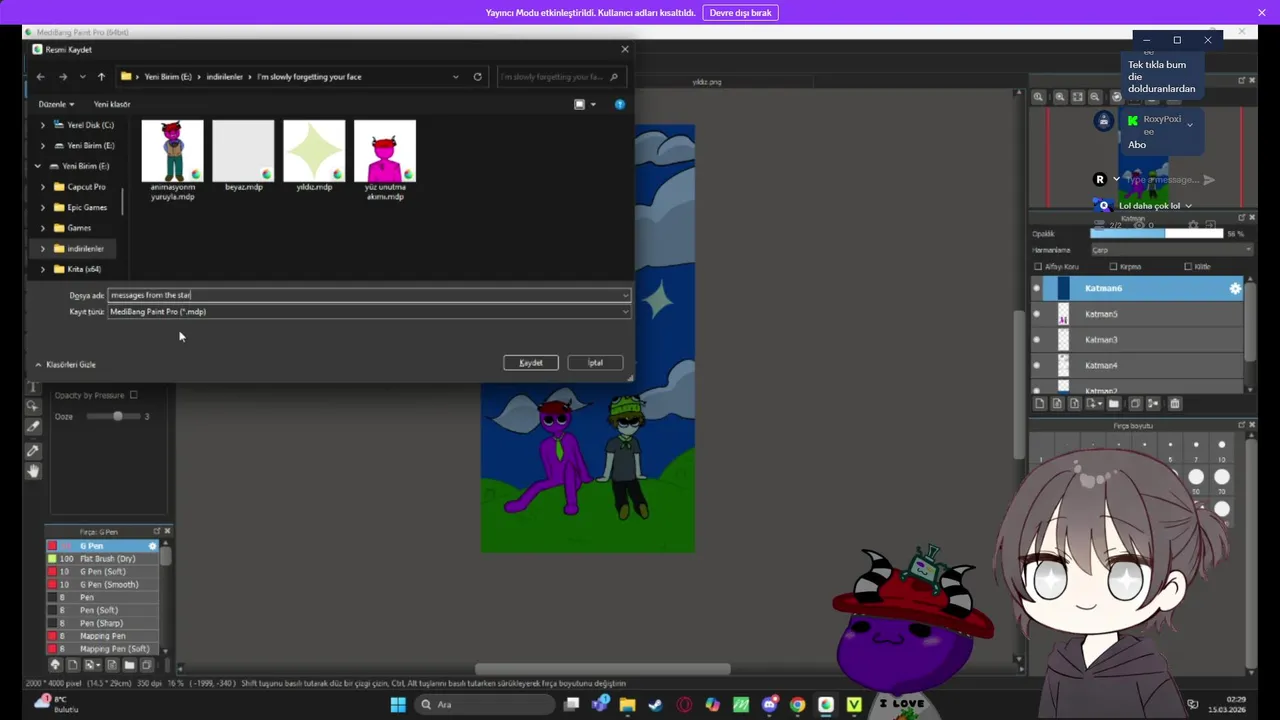Open G Pen brush settings gear
Viewport: 1280px width, 720px height.
point(152,546)
